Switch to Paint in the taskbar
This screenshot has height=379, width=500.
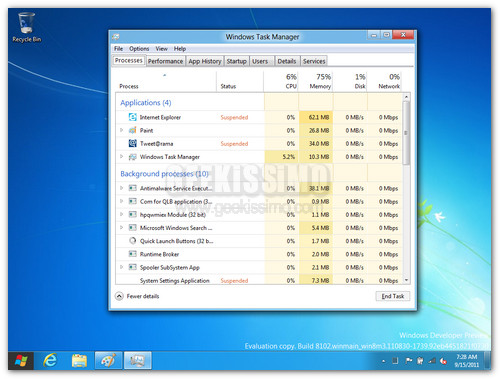click(x=108, y=360)
